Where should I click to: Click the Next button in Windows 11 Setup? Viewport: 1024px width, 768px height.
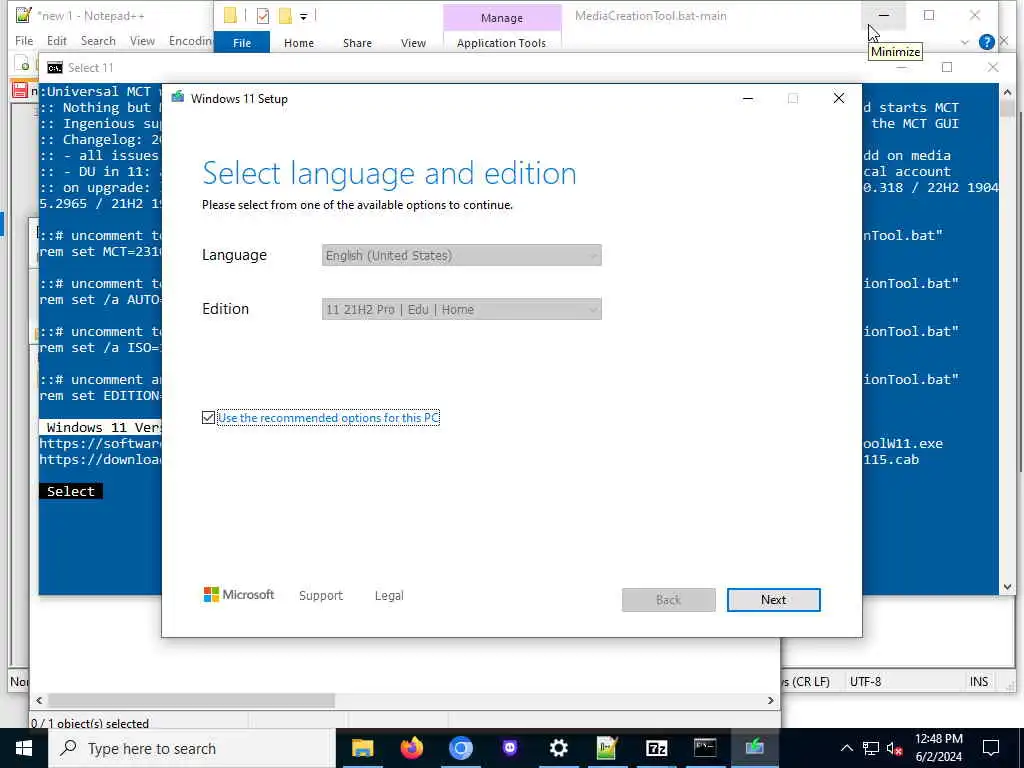(x=773, y=600)
